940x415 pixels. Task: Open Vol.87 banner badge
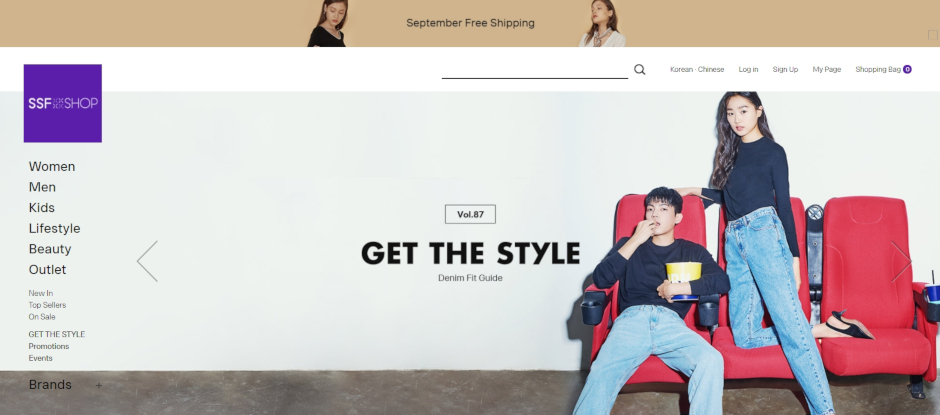470,214
